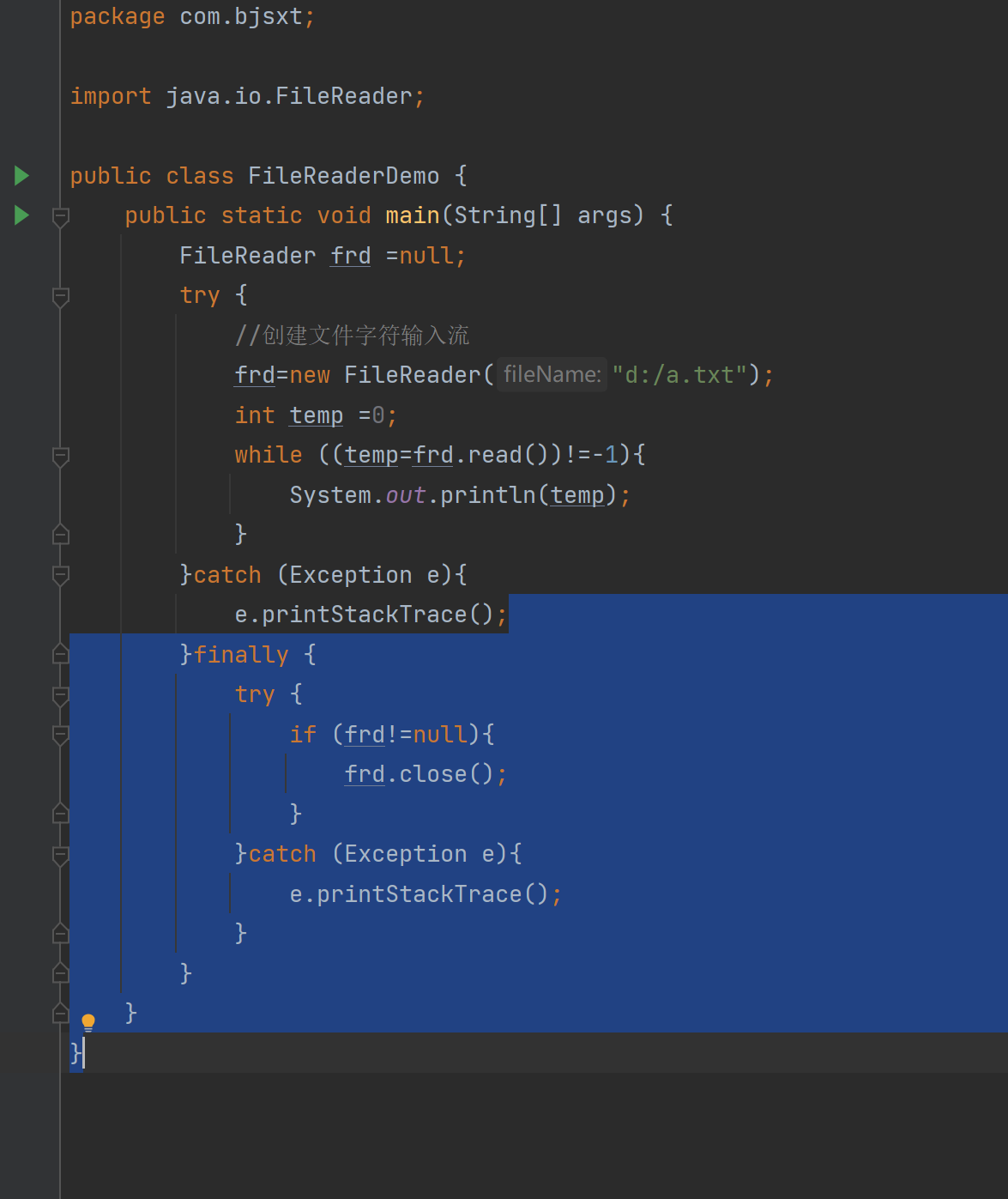Click second e.printStackTrace() in selection
Screen dimensions: 1008x1199
[x=426, y=894]
